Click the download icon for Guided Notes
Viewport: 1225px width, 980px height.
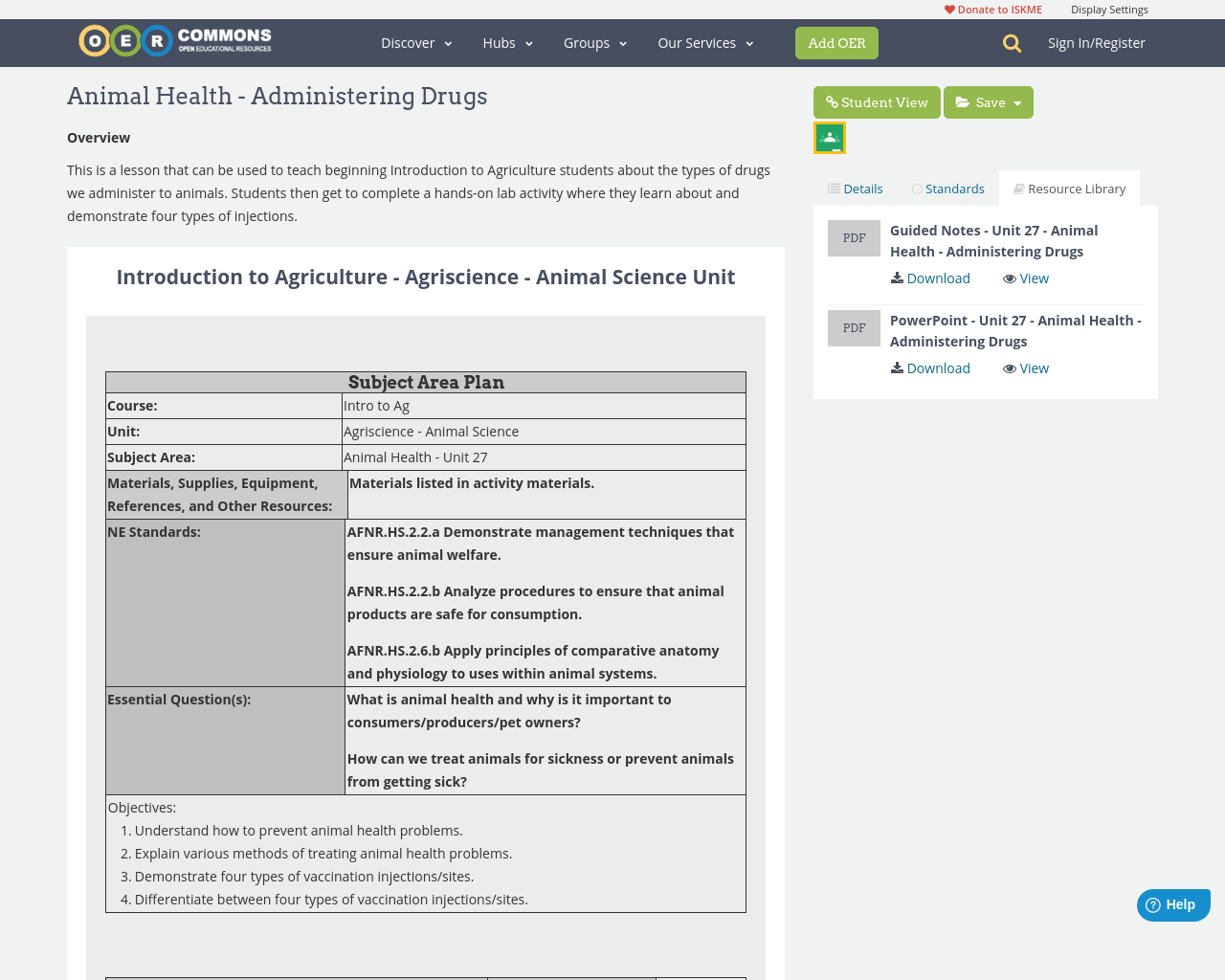click(896, 277)
